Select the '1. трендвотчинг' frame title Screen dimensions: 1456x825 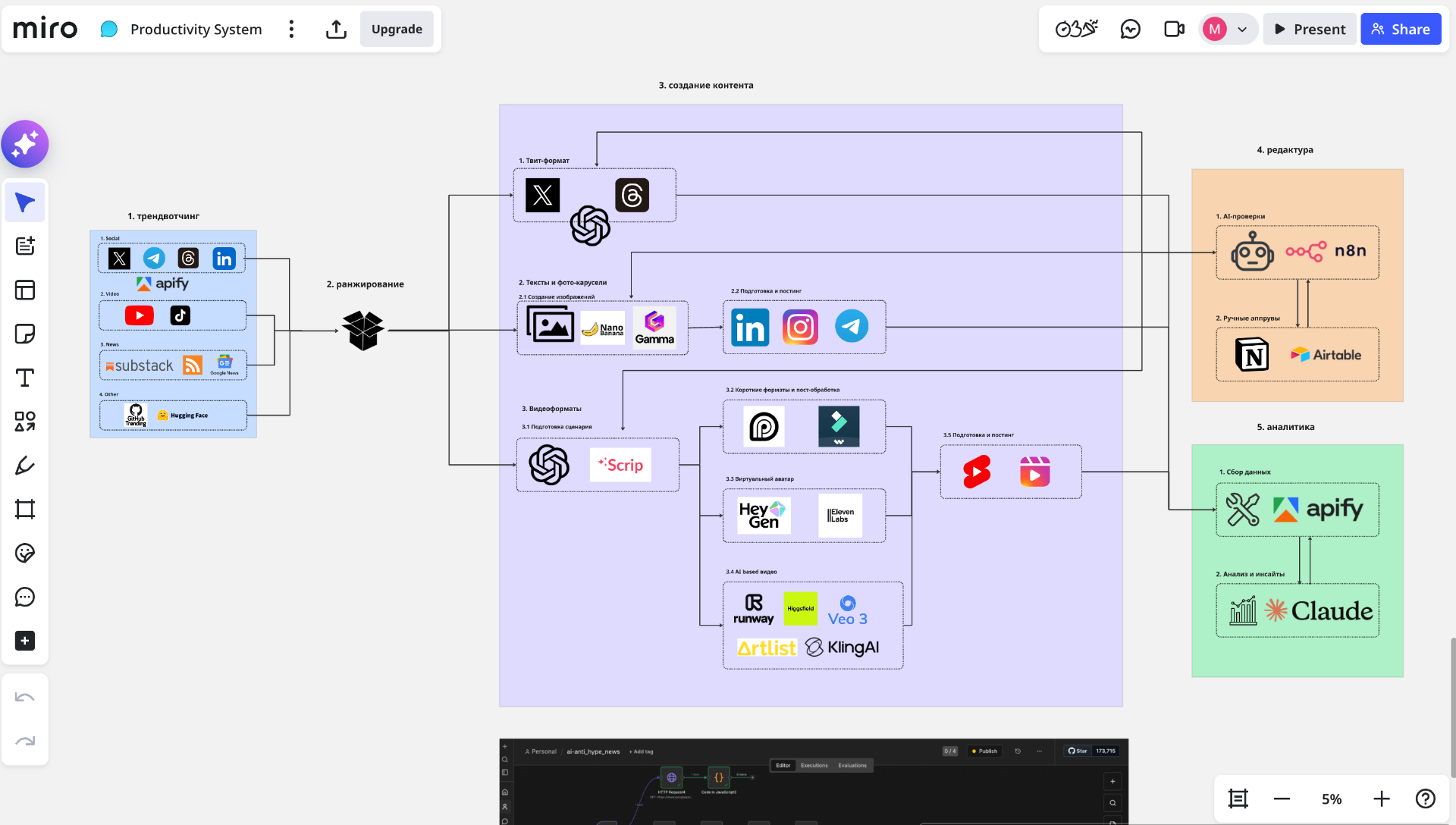[x=164, y=217]
